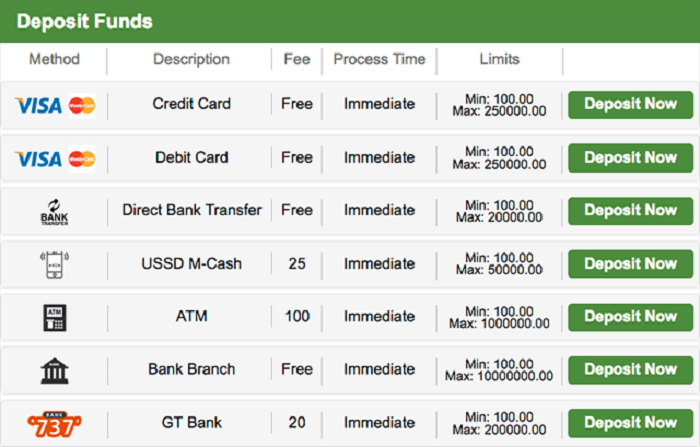The width and height of the screenshot is (700, 447).
Task: Click the Visa logo in Debit Card row
Action: [x=38, y=158]
